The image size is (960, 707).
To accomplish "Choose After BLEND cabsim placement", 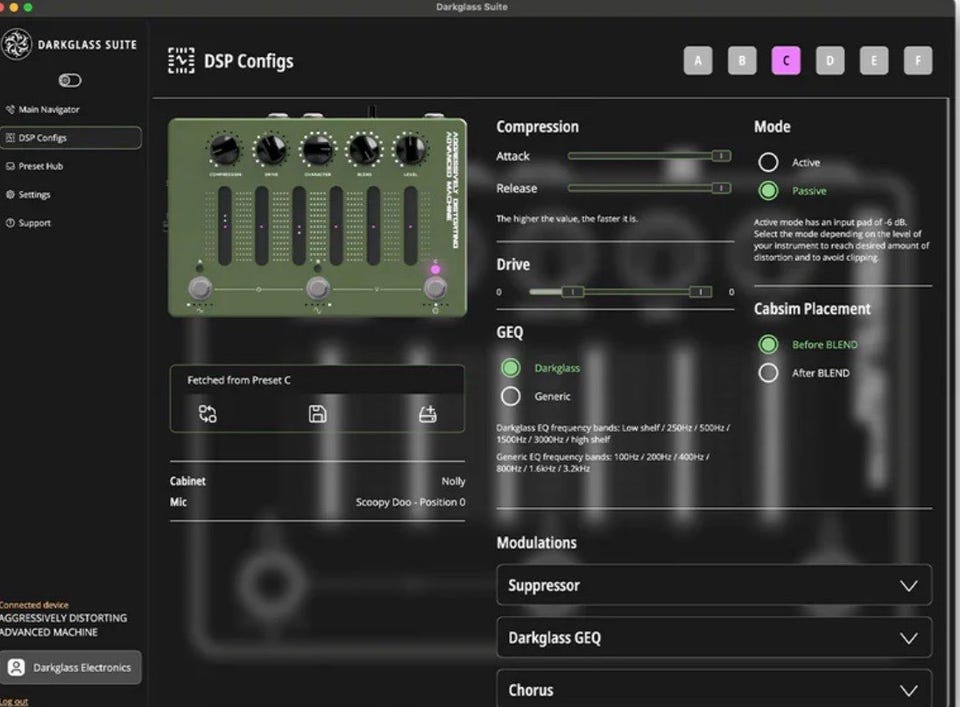I will point(768,372).
